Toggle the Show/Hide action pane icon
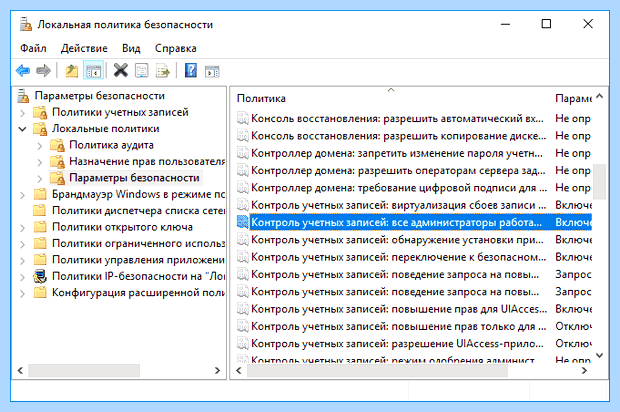This screenshot has width=620, height=412. pyautogui.click(x=212, y=72)
